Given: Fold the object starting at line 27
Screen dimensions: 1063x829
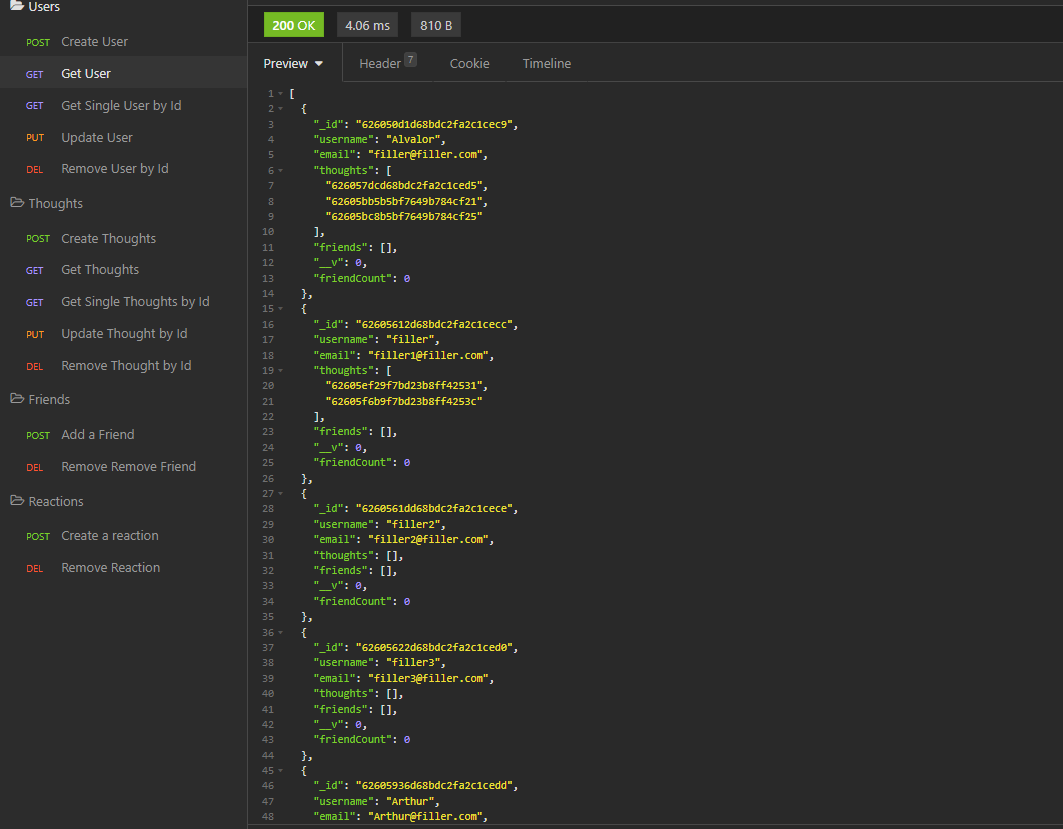Looking at the screenshot, I should click(x=280, y=493).
